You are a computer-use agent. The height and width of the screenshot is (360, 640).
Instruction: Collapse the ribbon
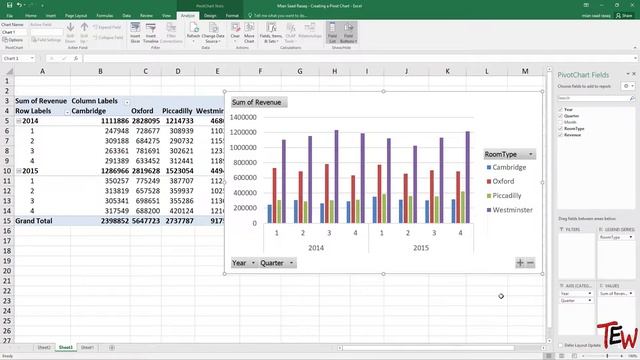click(x=635, y=48)
